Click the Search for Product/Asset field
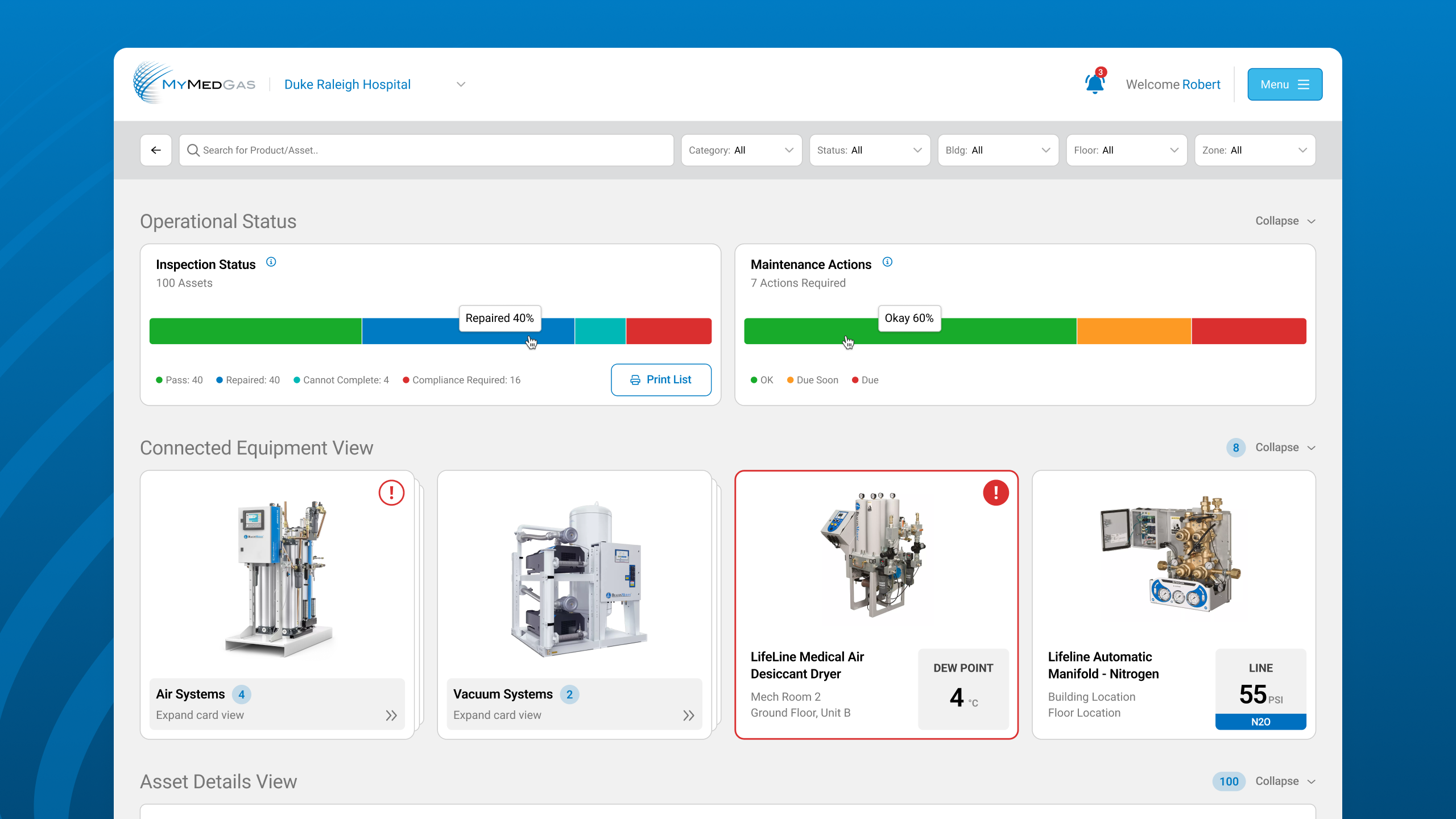 427,150
